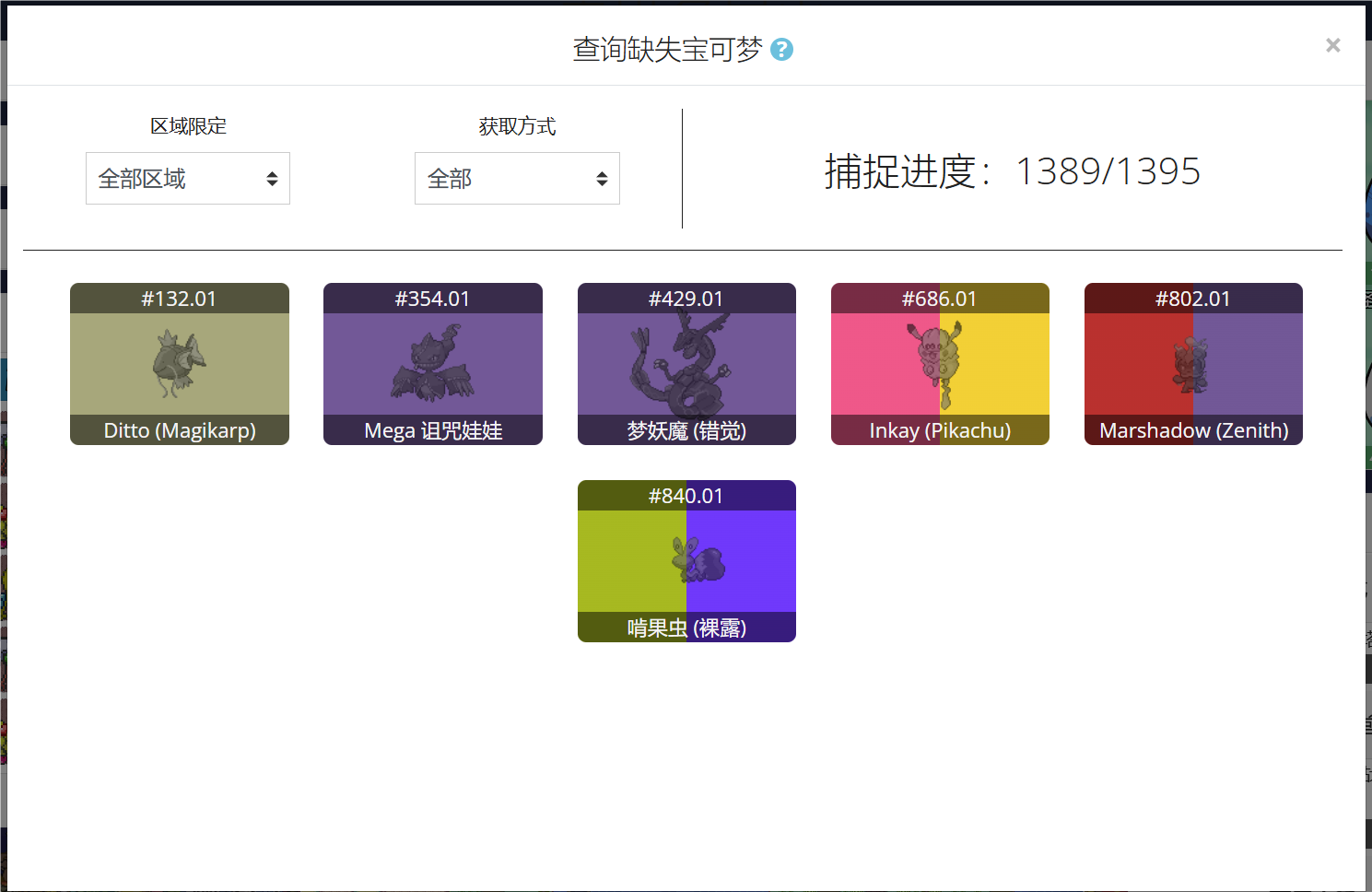The image size is (1372, 892).
Task: Select the Inkay (Pikachu) card
Action: pos(940,364)
